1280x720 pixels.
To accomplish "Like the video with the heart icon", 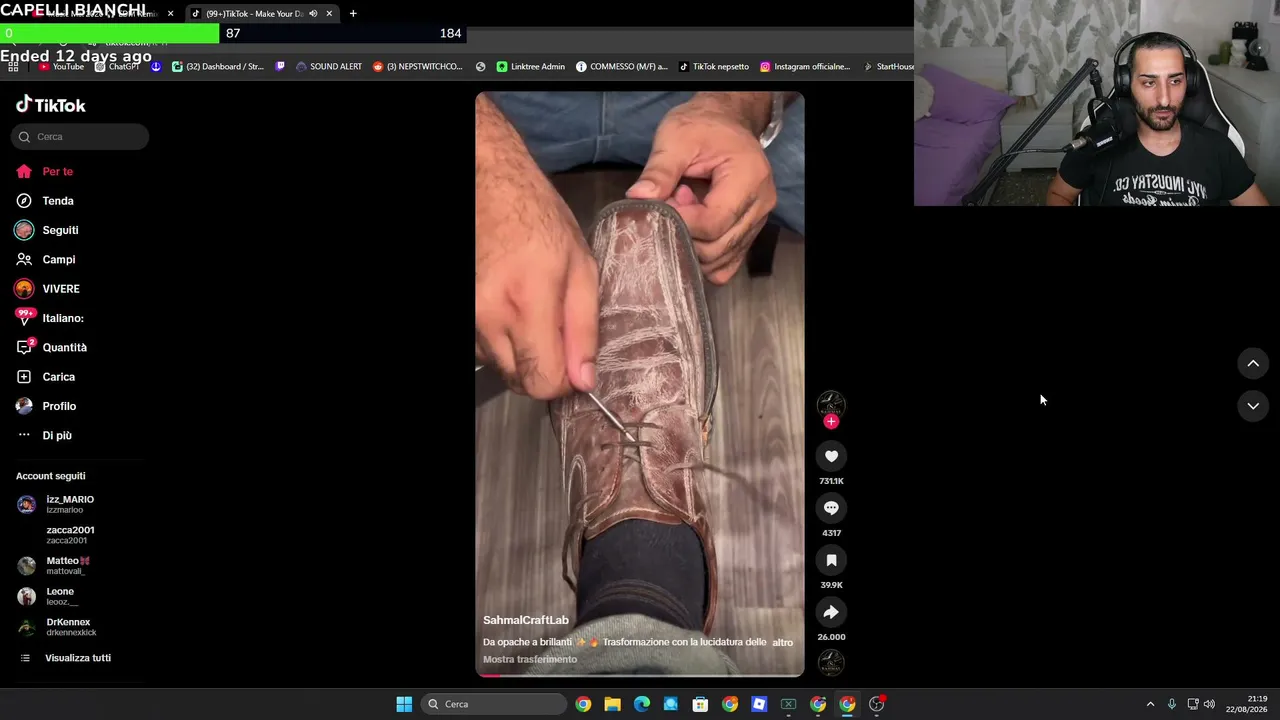I will (831, 456).
